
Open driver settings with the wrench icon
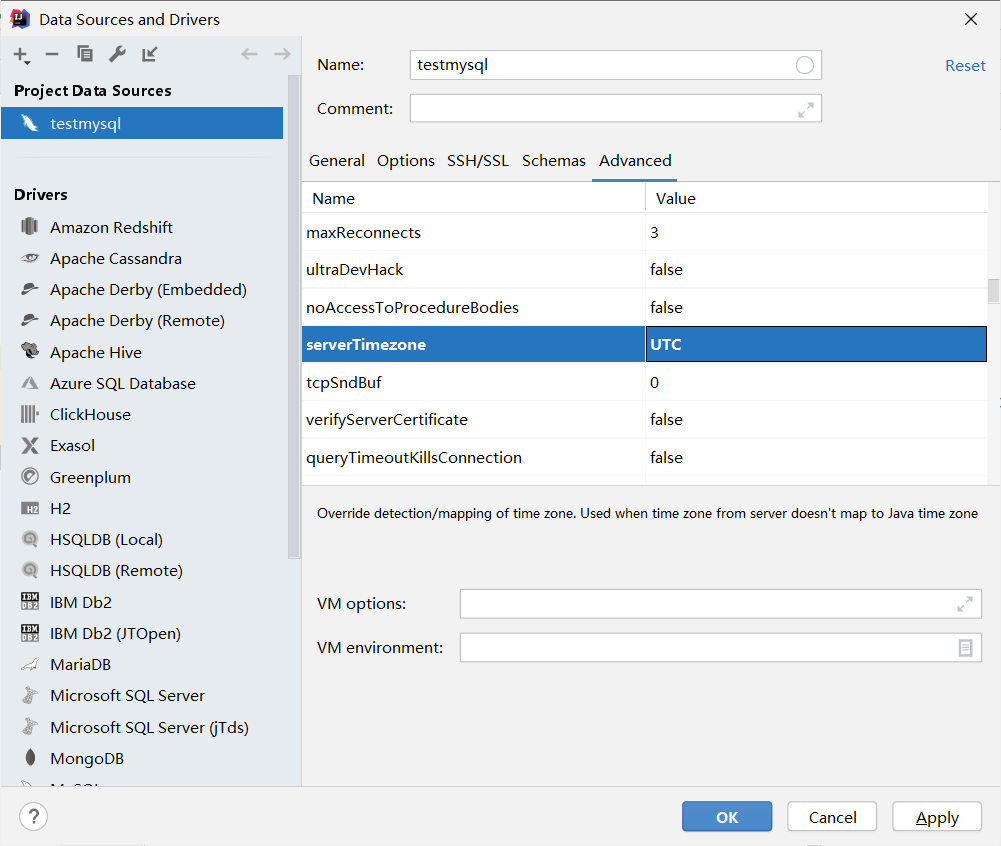pos(117,55)
